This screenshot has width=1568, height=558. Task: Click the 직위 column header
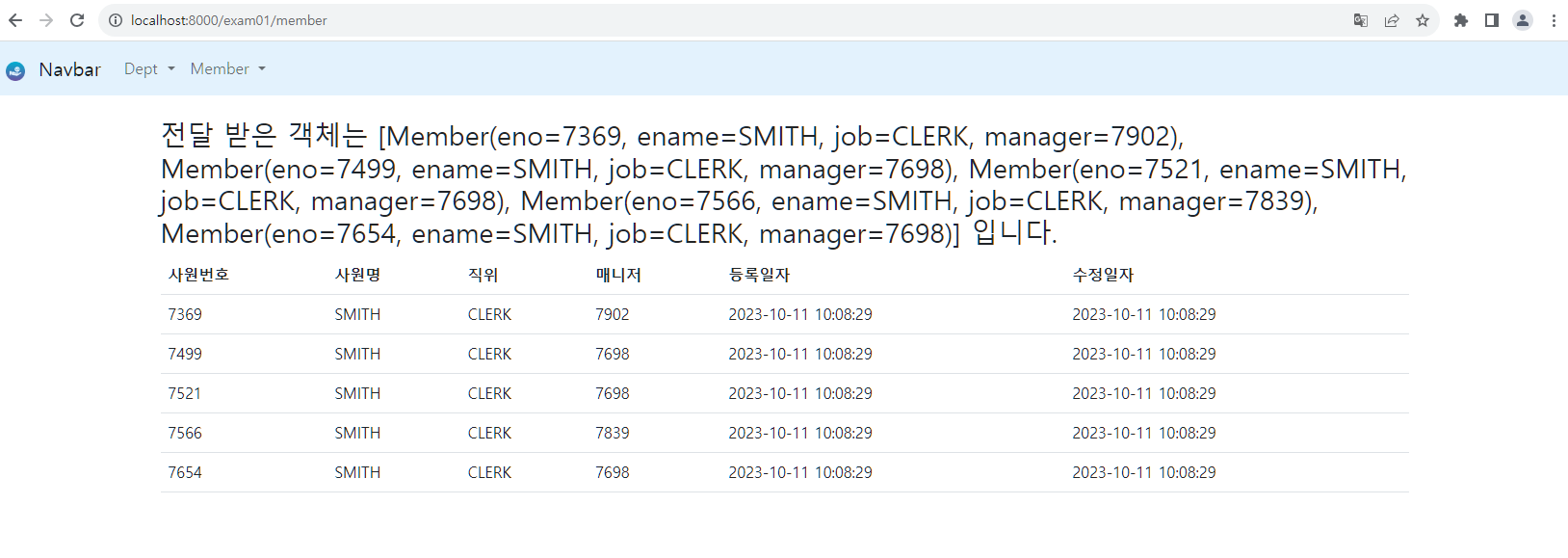point(483,275)
